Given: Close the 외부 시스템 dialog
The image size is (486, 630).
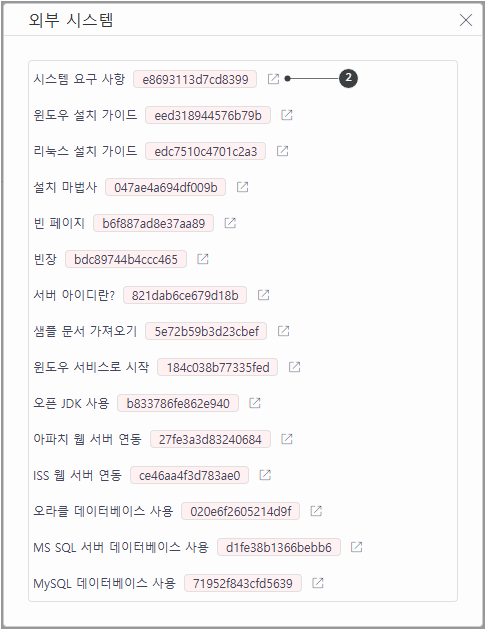Looking at the screenshot, I should coord(466,20).
